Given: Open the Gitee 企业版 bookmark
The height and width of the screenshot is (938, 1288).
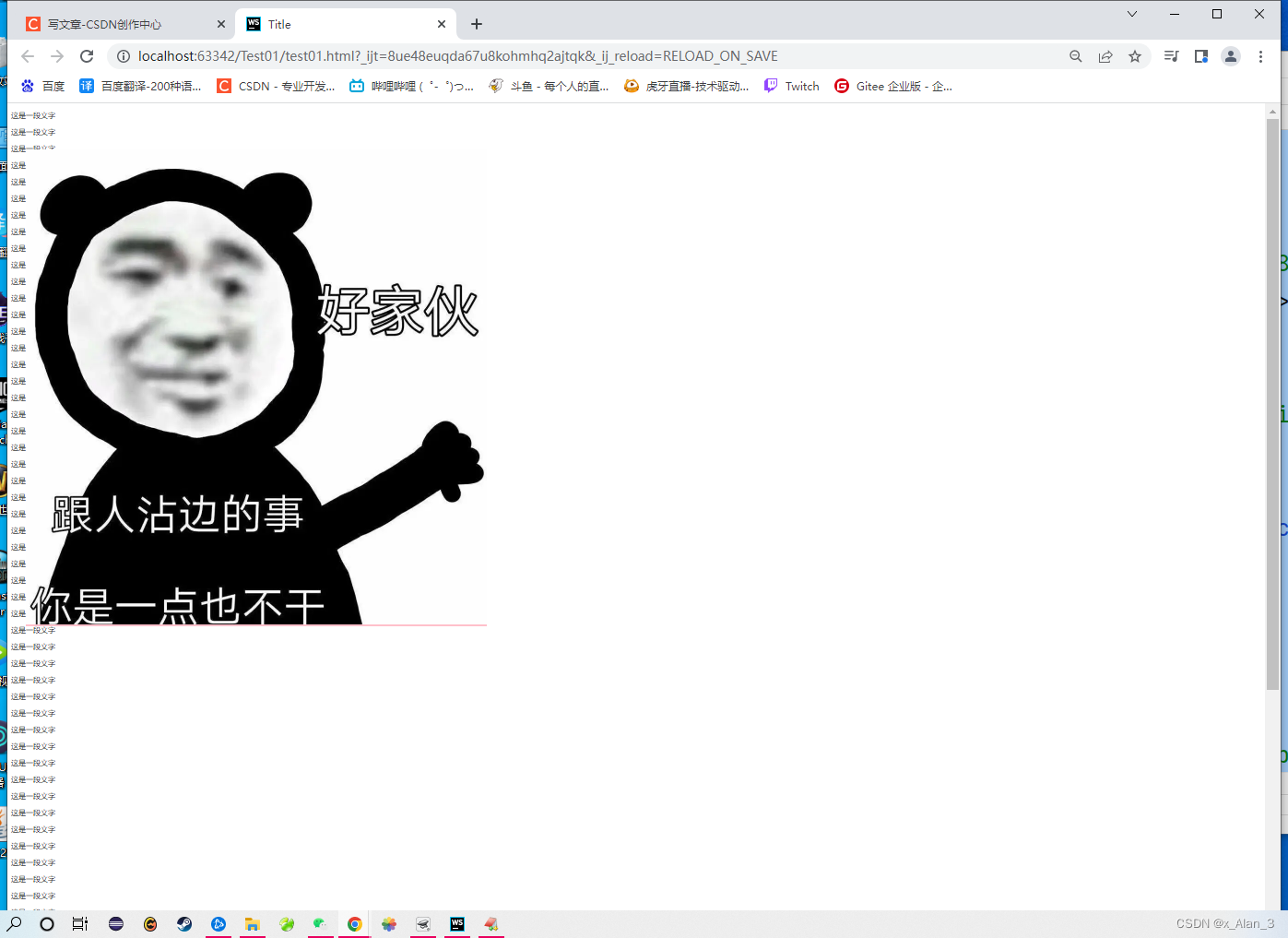Looking at the screenshot, I should tap(893, 86).
